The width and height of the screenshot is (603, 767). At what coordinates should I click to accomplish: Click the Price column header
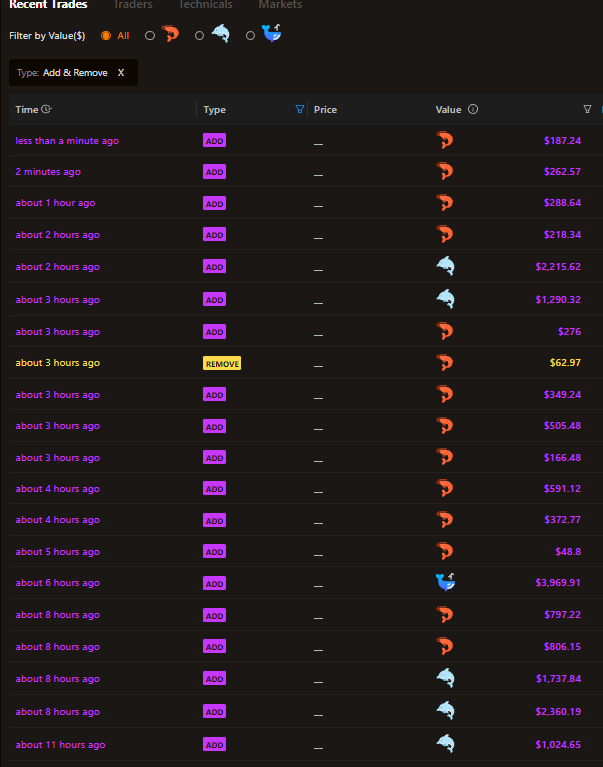coord(325,110)
